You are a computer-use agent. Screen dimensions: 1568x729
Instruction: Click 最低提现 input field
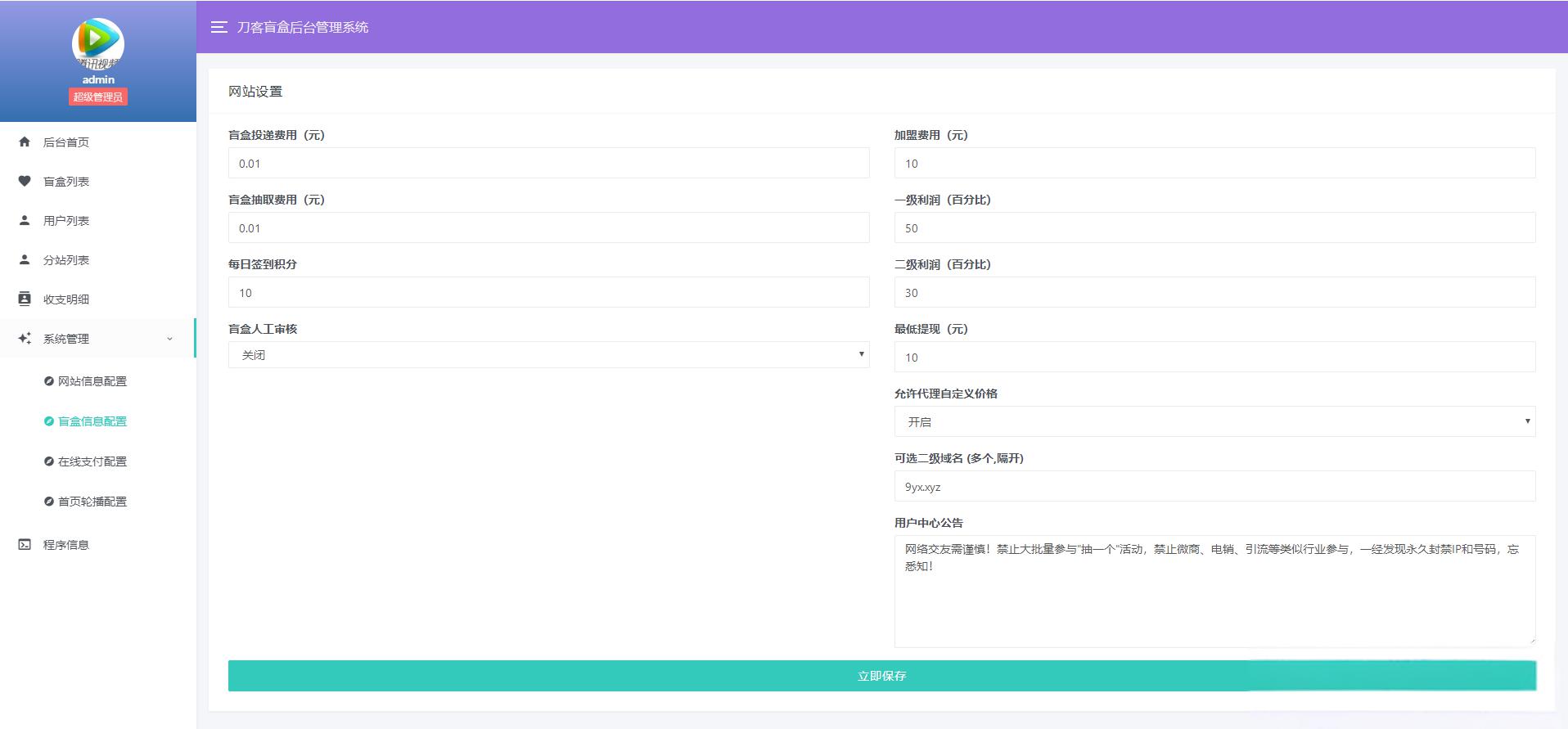(1214, 357)
